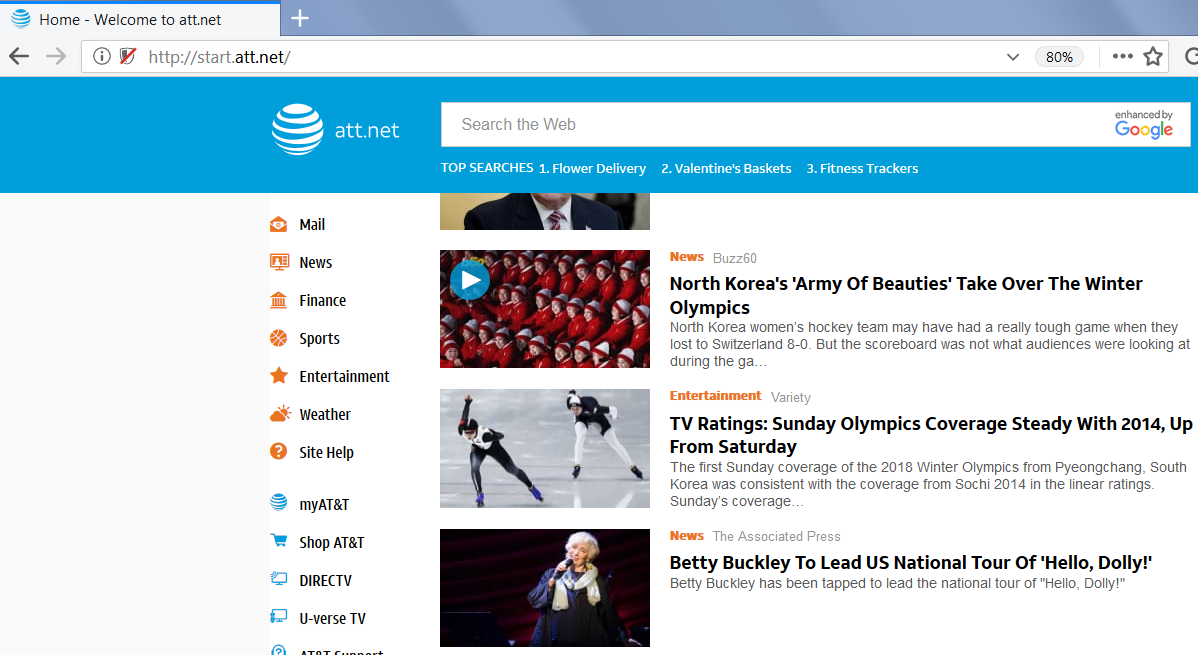This screenshot has height=655, width=1198.
Task: Click the Betty Buckley has been tapped summary
Action: point(898,583)
